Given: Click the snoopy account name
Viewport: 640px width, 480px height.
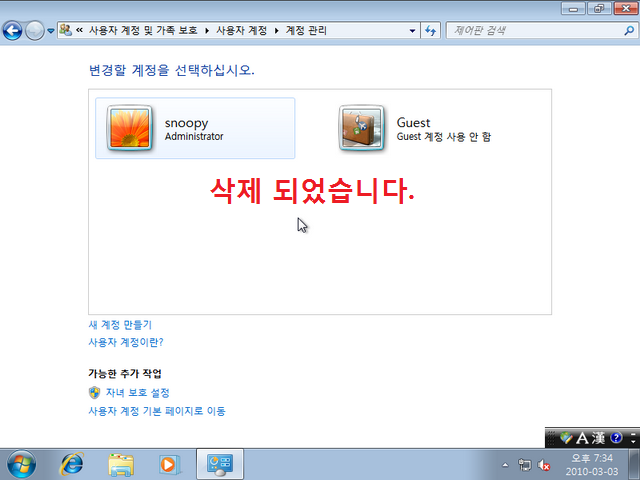Looking at the screenshot, I should click(x=187, y=123).
